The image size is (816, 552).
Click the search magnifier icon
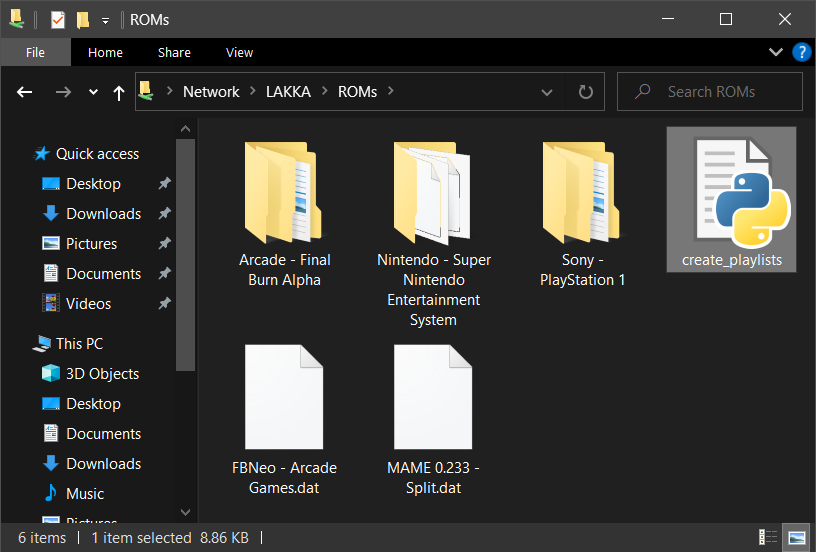pyautogui.click(x=643, y=92)
